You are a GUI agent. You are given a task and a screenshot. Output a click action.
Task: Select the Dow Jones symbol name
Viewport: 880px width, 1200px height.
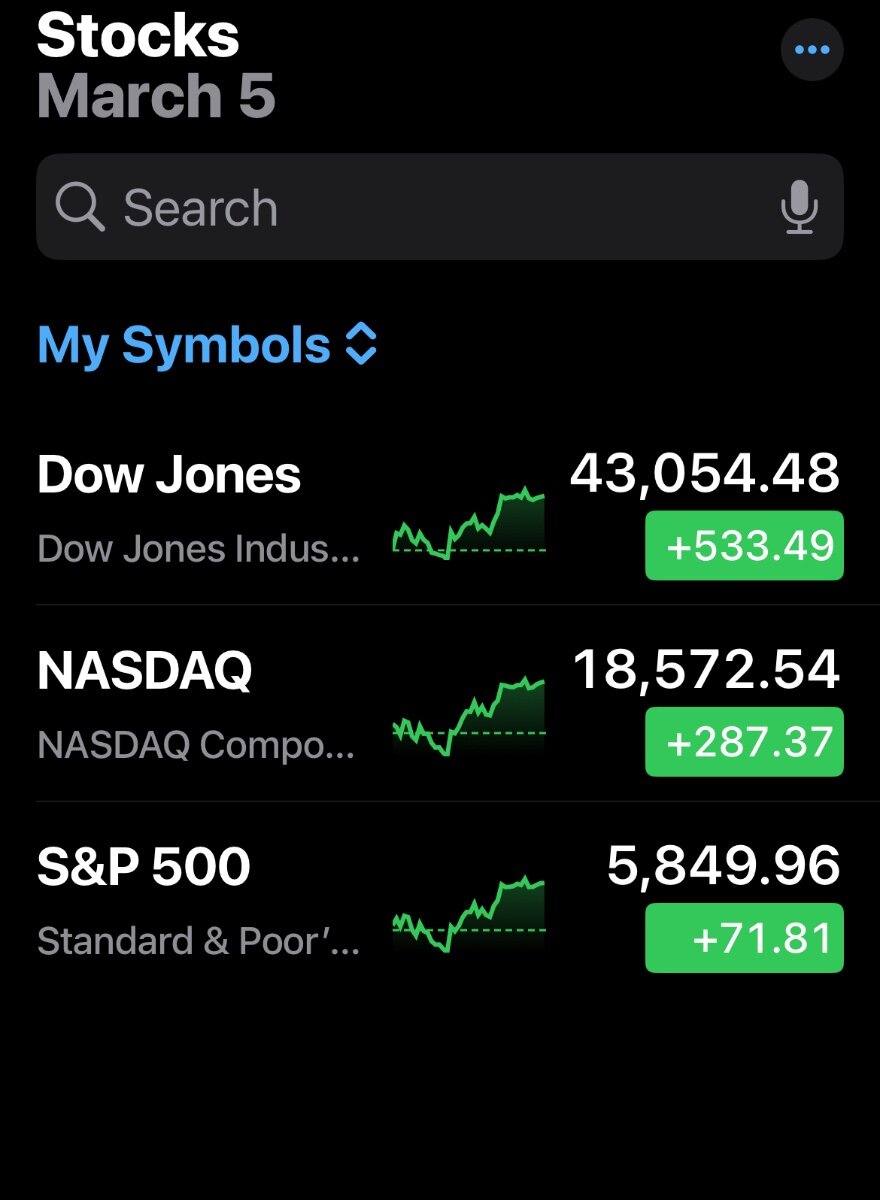pos(169,475)
